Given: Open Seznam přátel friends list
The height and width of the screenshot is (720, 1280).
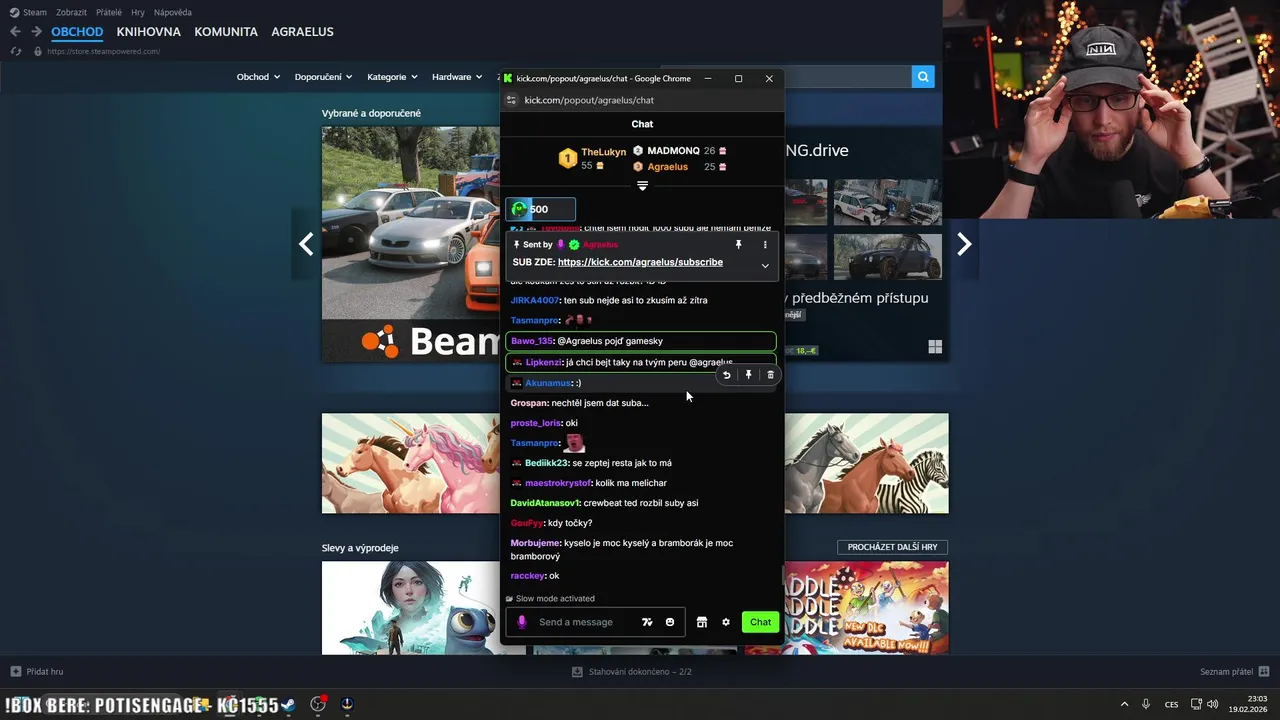Looking at the screenshot, I should [x=1235, y=672].
